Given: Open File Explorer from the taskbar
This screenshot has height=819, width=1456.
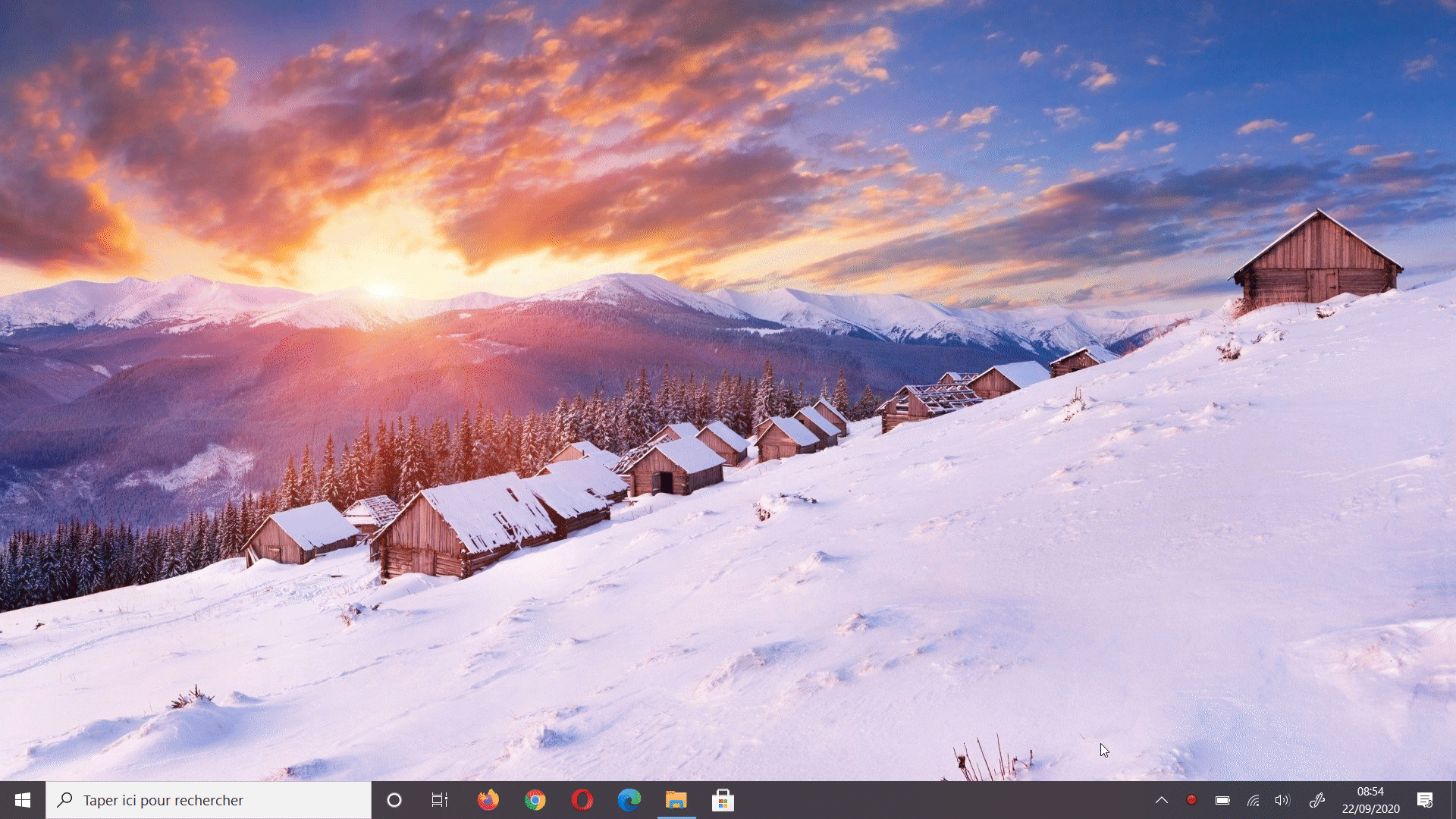Looking at the screenshot, I should (676, 800).
